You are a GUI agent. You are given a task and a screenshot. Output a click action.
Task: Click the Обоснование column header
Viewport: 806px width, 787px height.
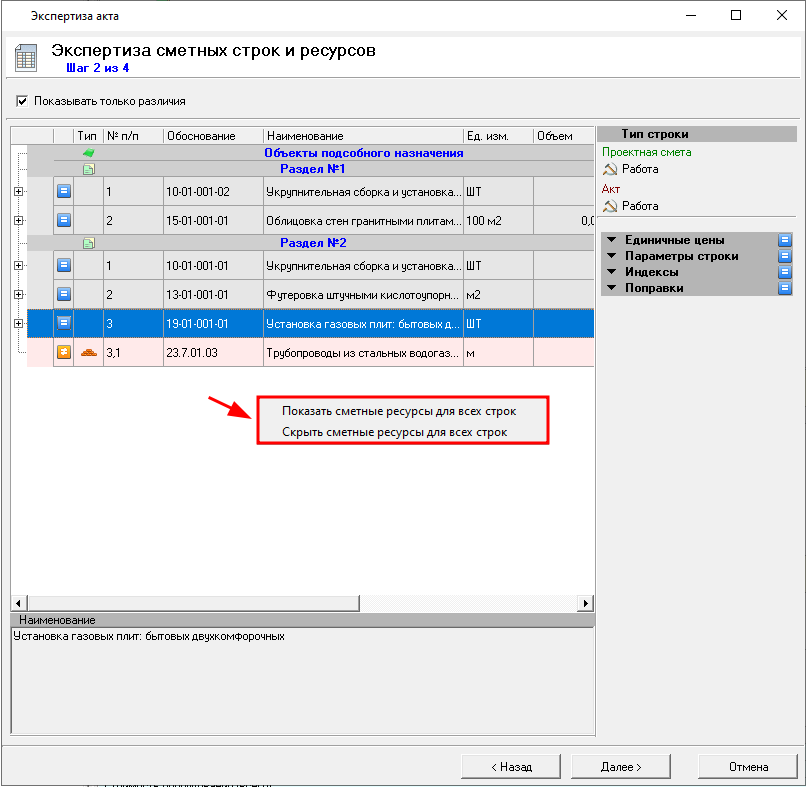pyautogui.click(x=212, y=136)
